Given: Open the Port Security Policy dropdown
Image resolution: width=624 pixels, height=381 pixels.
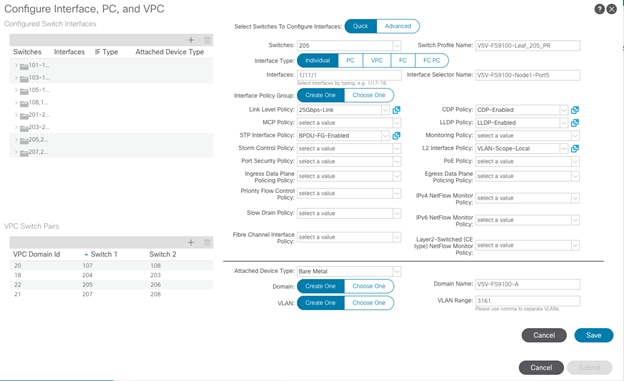Looking at the screenshot, I should (x=397, y=161).
